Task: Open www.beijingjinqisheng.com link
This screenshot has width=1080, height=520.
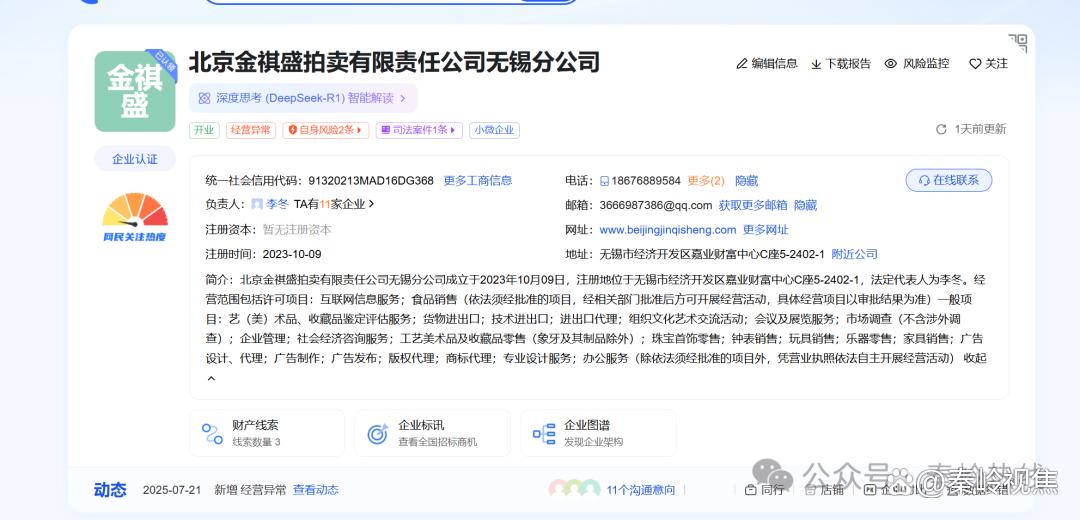Action: coord(668,229)
